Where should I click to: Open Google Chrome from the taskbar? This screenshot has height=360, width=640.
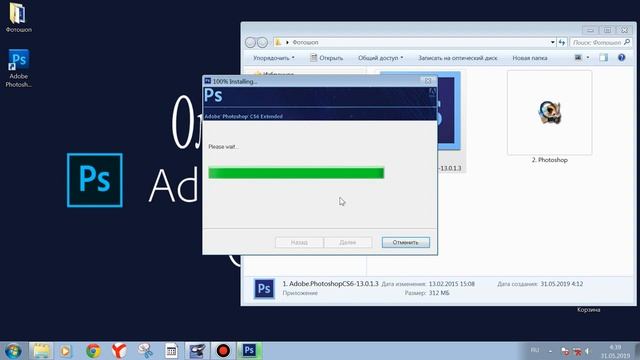(x=93, y=351)
